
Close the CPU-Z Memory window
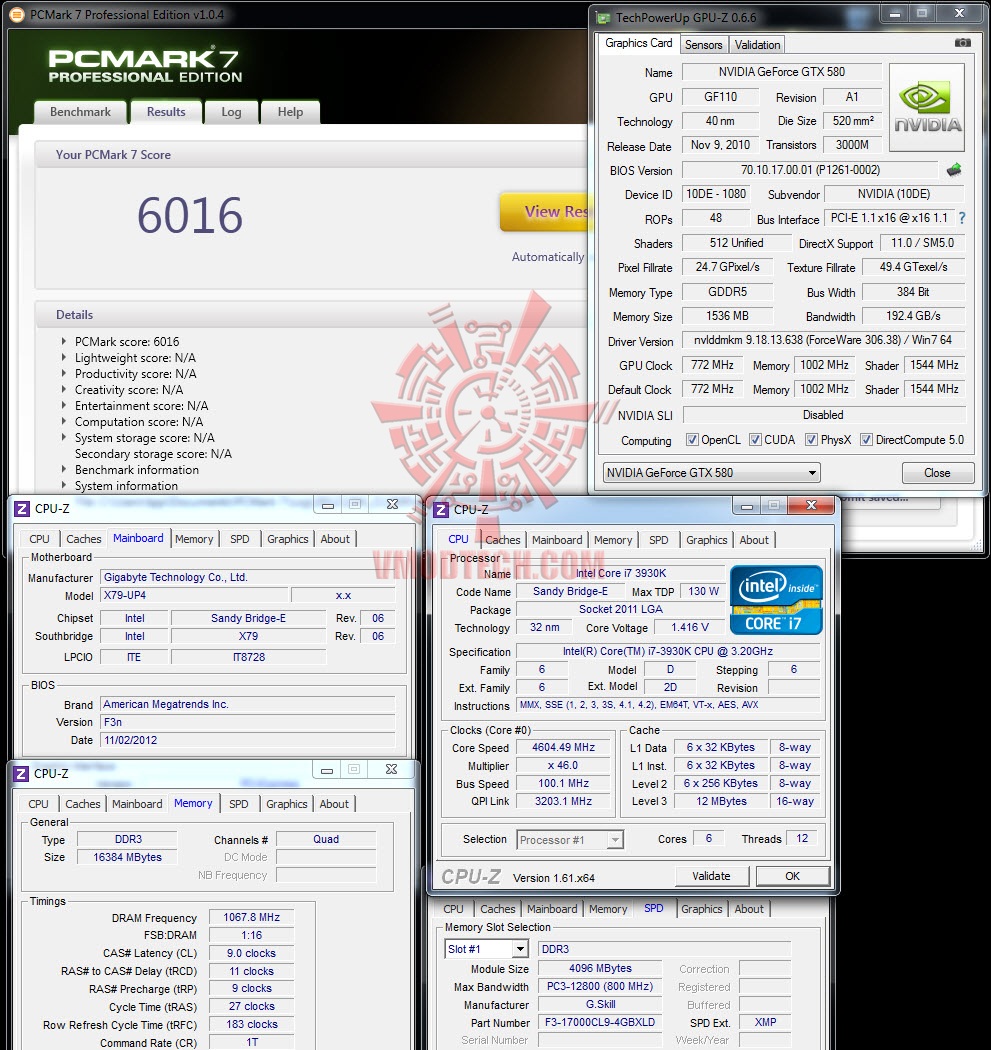coord(392,770)
